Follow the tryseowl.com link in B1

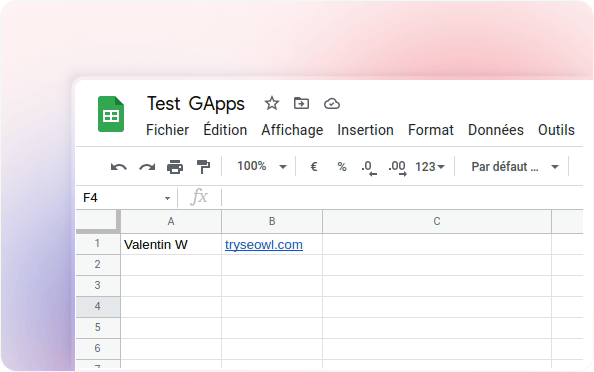coord(264,245)
